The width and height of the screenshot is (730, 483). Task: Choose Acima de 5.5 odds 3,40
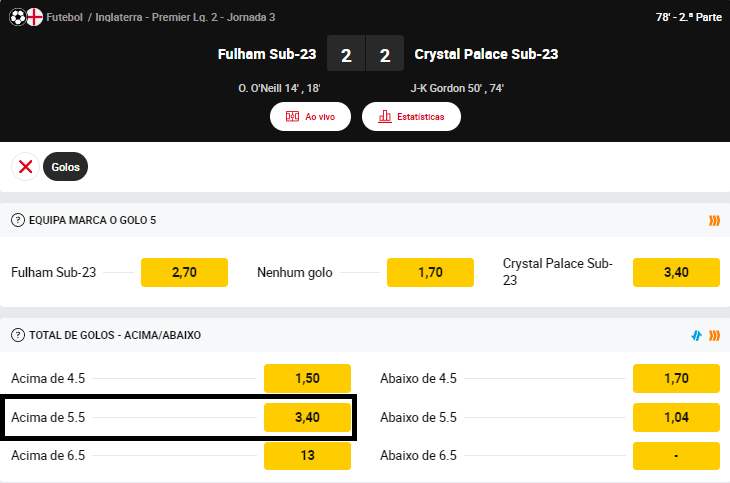307,417
